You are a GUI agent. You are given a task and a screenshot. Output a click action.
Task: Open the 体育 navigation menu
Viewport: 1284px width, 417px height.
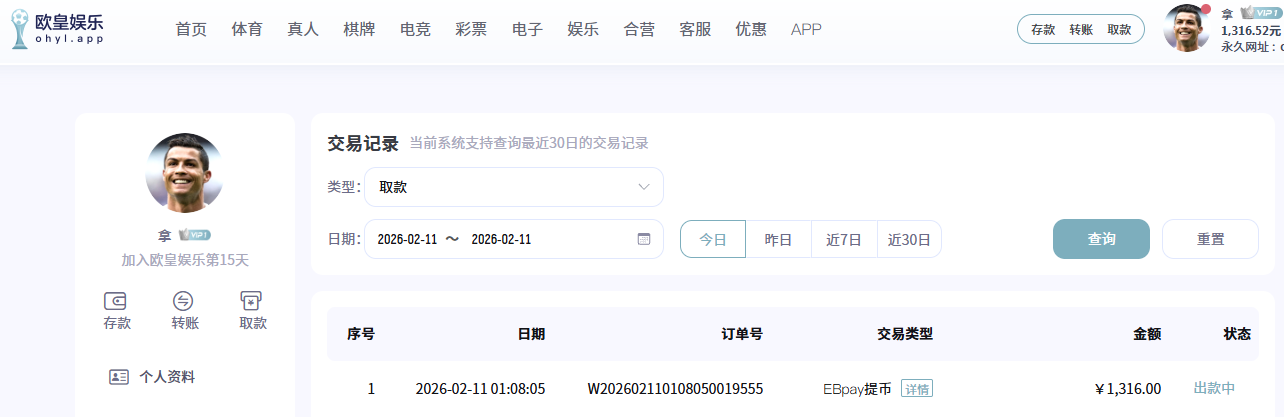click(246, 29)
